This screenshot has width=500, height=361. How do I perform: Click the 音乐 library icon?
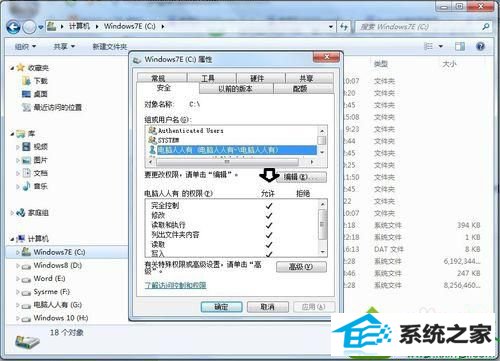point(26,186)
